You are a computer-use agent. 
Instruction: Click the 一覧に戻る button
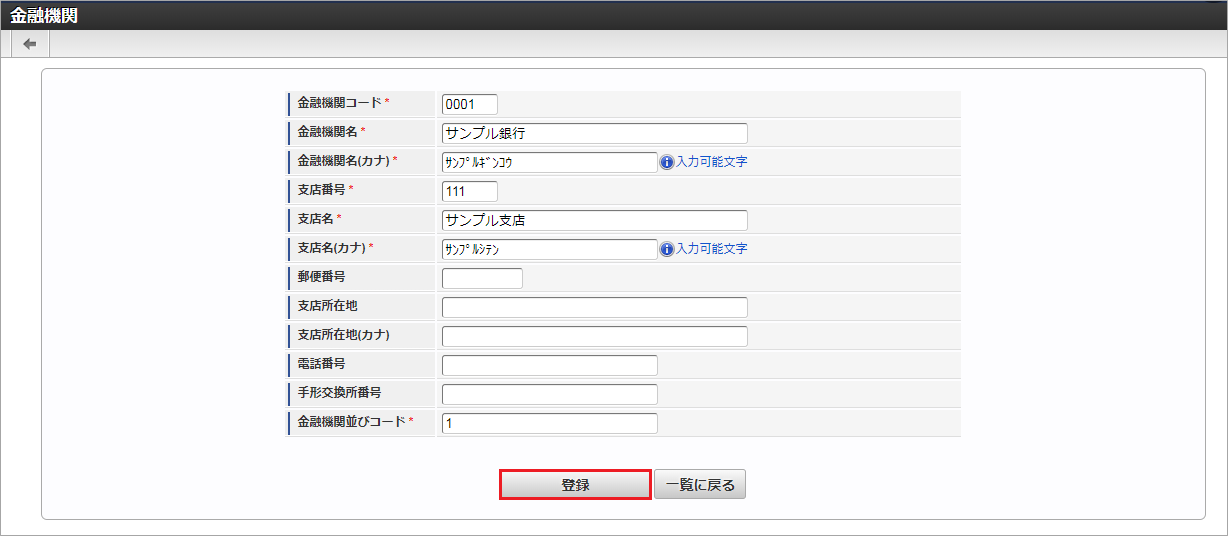(700, 485)
